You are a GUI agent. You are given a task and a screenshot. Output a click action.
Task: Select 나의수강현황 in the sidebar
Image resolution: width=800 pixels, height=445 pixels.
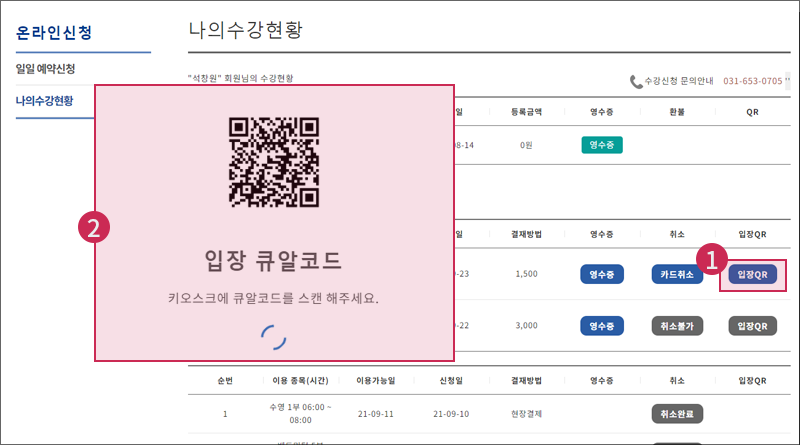(x=44, y=101)
